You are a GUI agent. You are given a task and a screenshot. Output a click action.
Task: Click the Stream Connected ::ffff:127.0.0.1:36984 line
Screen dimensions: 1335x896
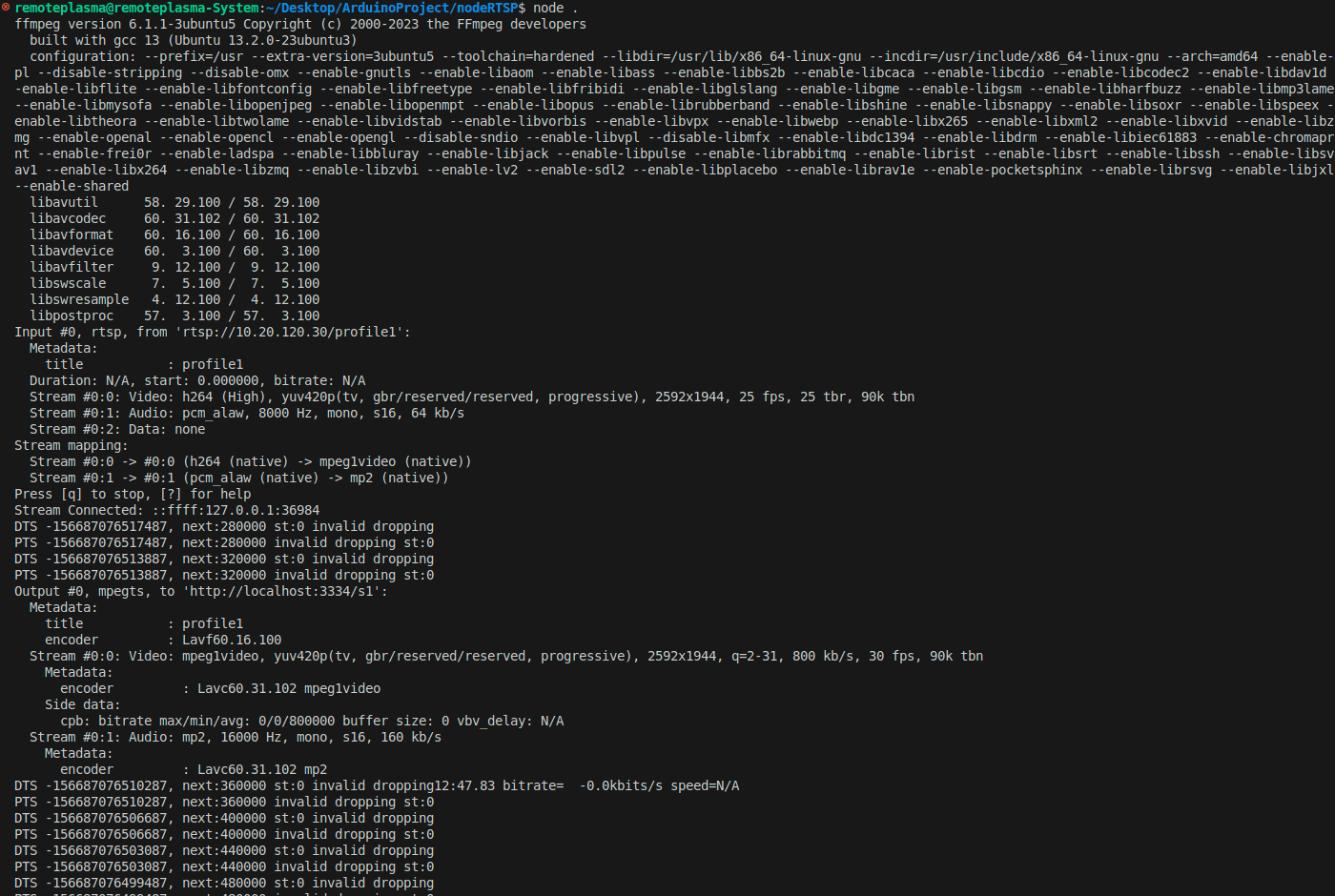(x=167, y=510)
